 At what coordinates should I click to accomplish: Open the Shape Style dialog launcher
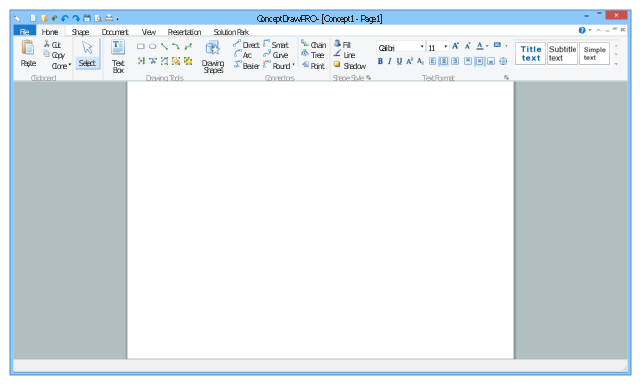pos(369,78)
